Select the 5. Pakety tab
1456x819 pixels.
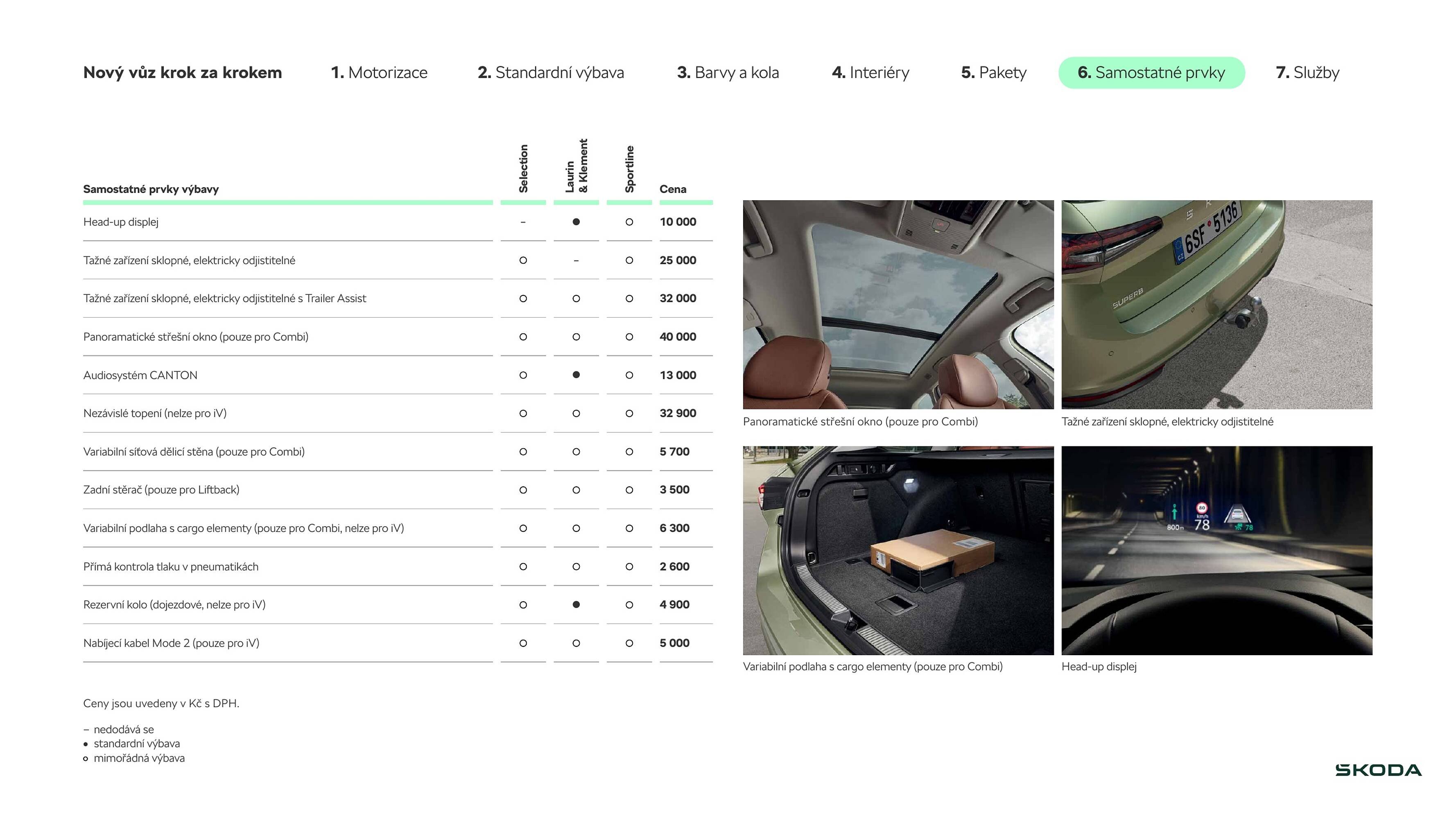[994, 72]
